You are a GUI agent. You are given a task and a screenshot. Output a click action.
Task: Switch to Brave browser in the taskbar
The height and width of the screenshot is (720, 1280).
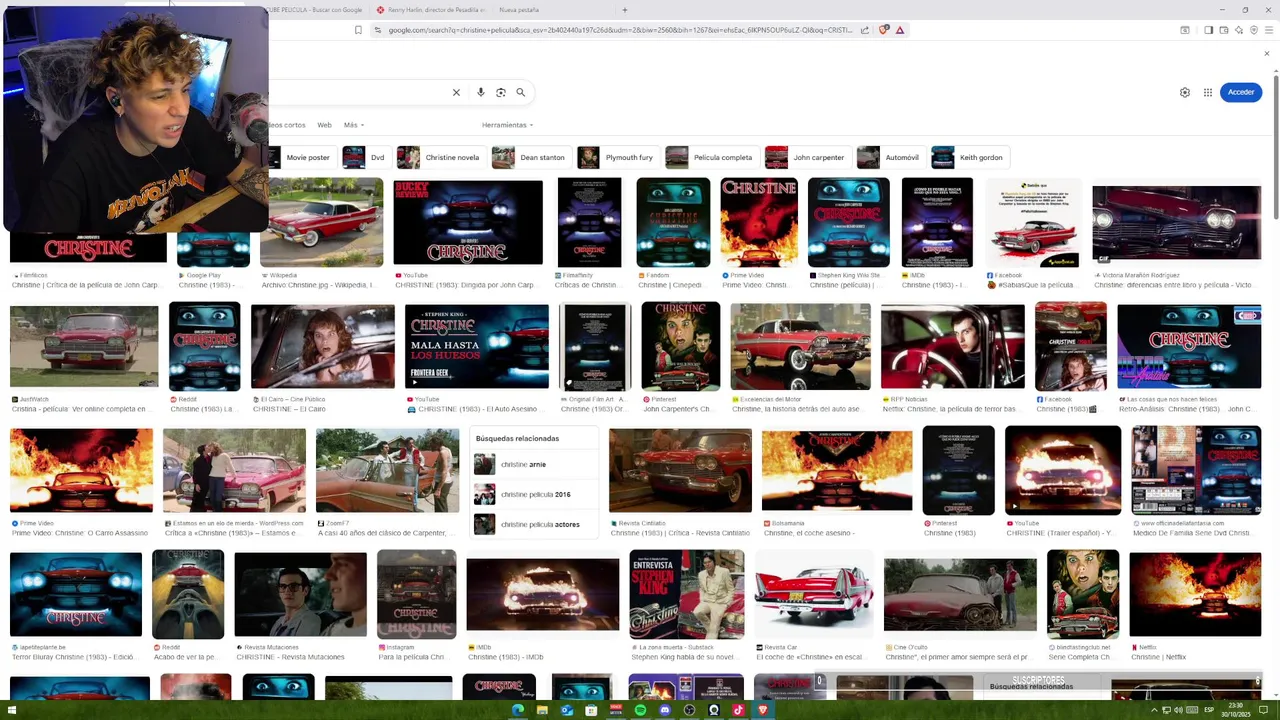[762, 710]
